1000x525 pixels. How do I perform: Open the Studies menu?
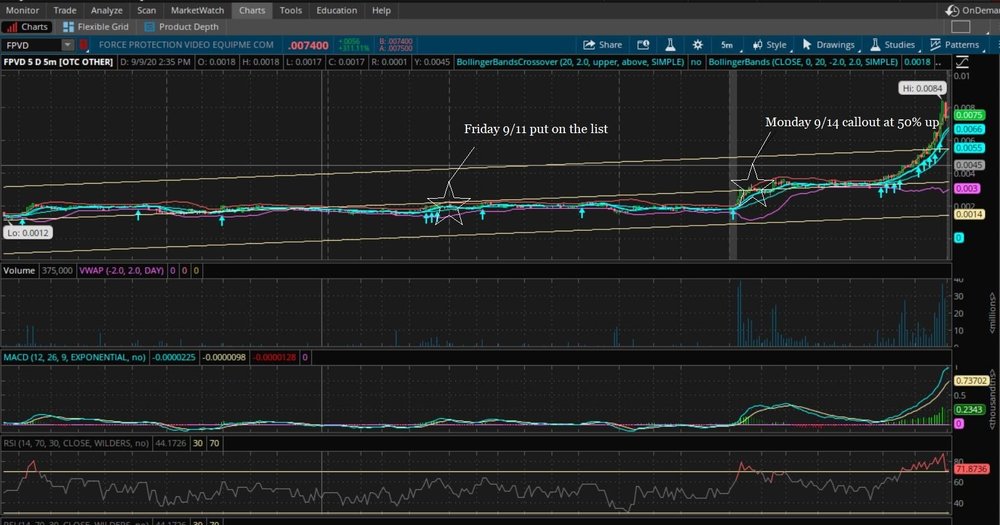(x=892, y=45)
